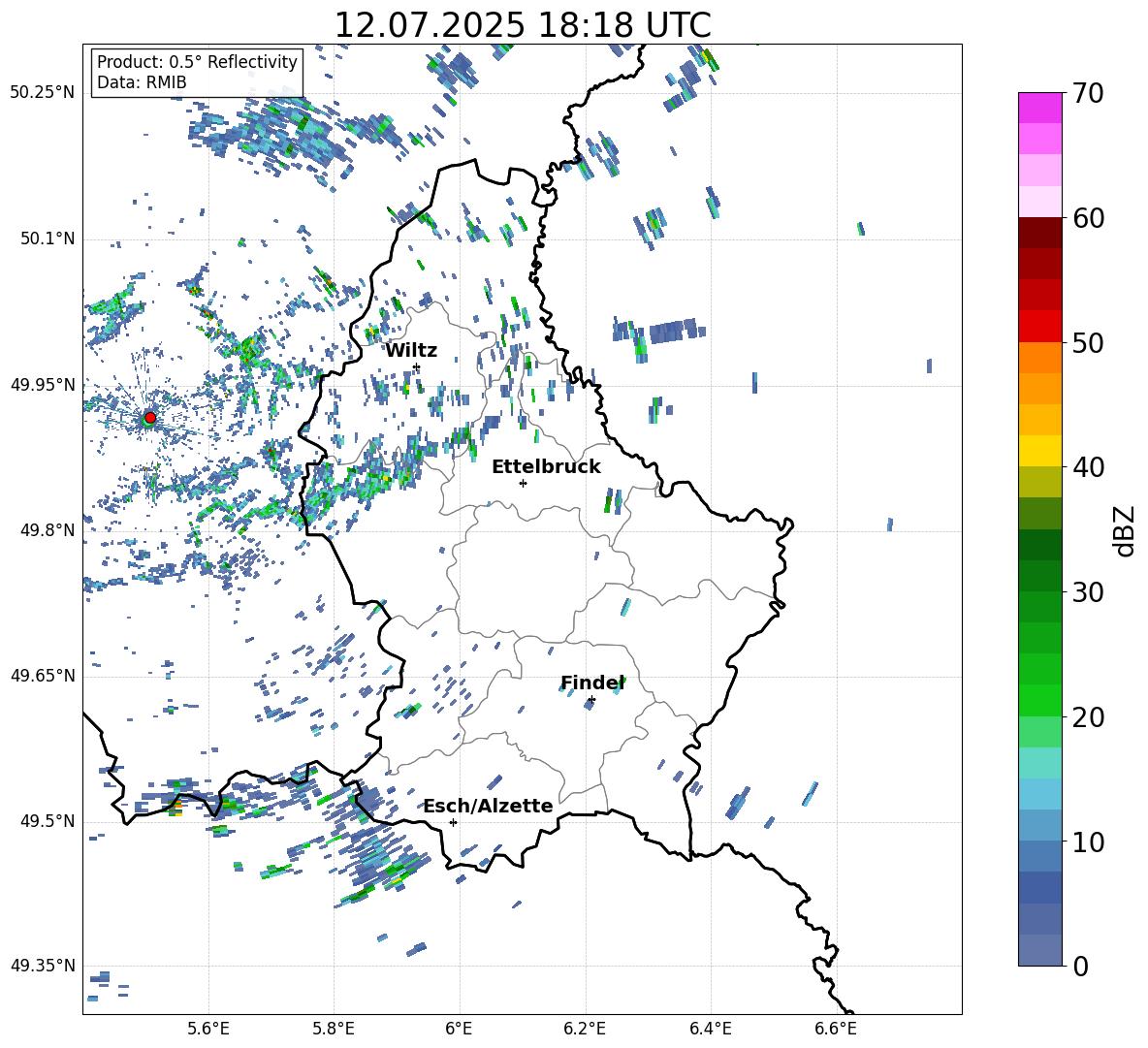Click the 49.35°N latitude label
Image resolution: width=1148 pixels, height=1048 pixels.
43,966
